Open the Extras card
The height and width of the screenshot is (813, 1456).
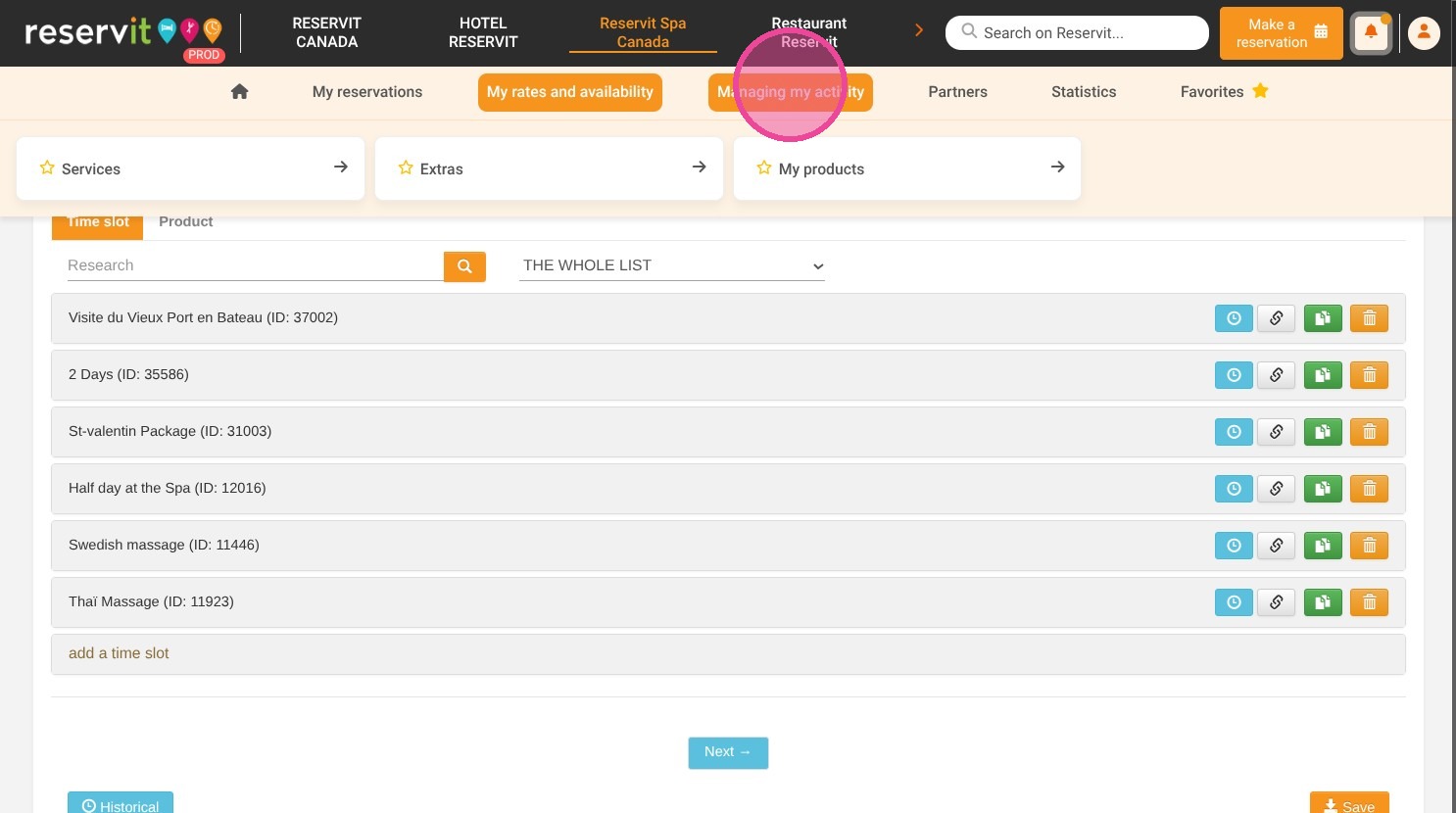click(549, 168)
